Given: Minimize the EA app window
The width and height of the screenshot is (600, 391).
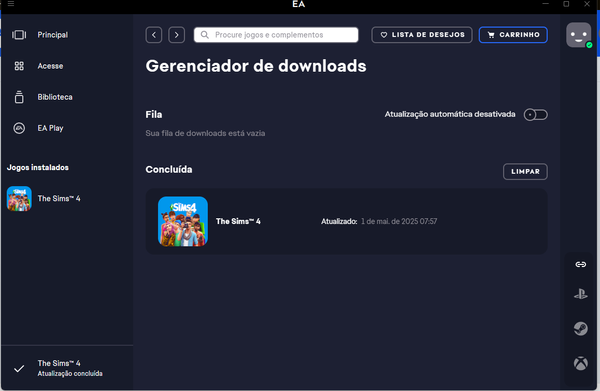Looking at the screenshot, I should (545, 3).
